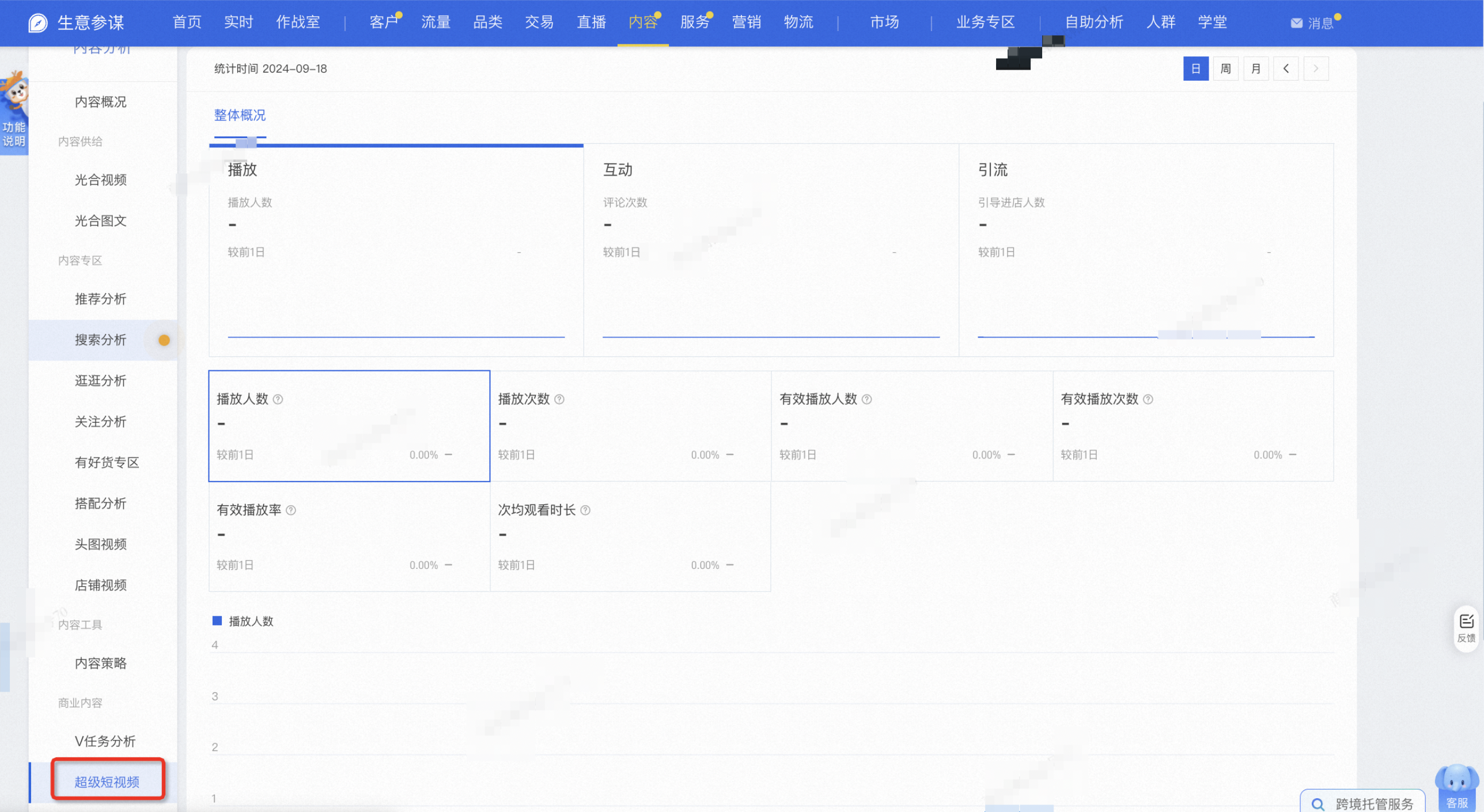Go to next date with right arrow
This screenshot has height=812, width=1484.
coord(1316,69)
